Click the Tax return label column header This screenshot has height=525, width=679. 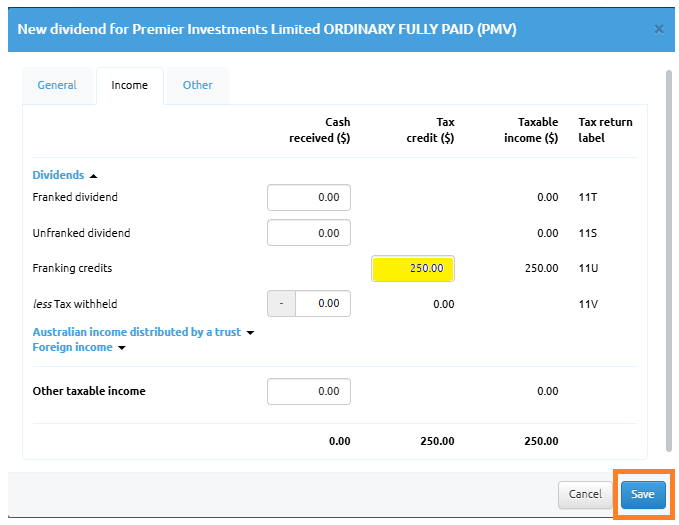[605, 130]
